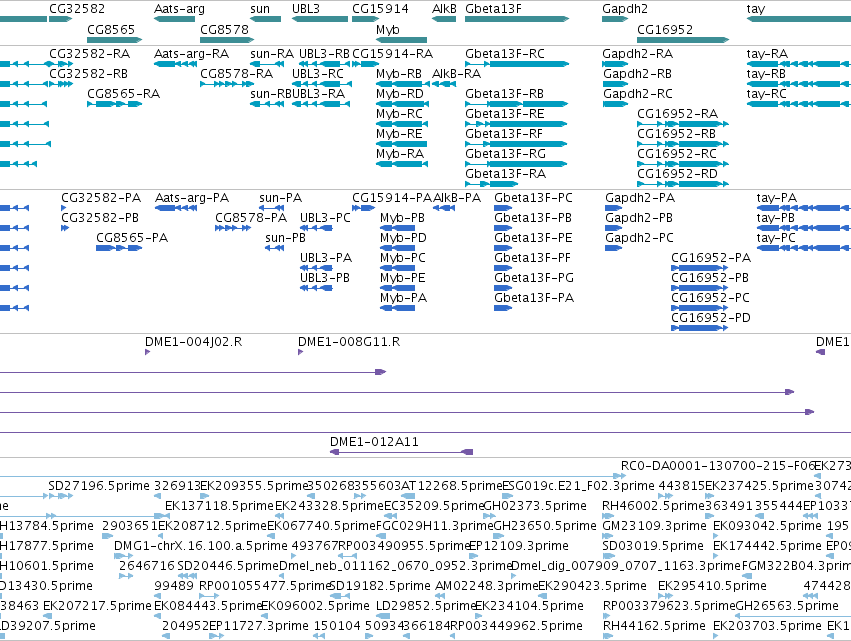This screenshot has height=641, width=851.
Task: Select transcript UBL3-RC label
Action: [317, 74]
